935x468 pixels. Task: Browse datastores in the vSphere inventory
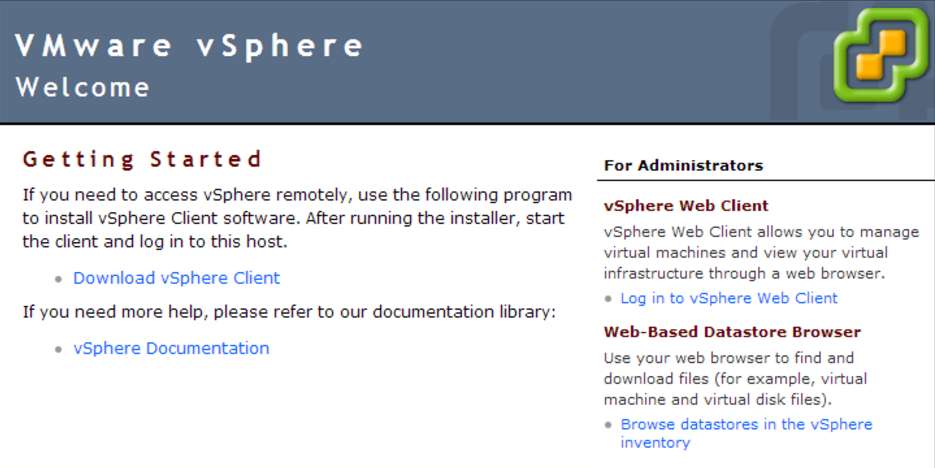pos(746,425)
